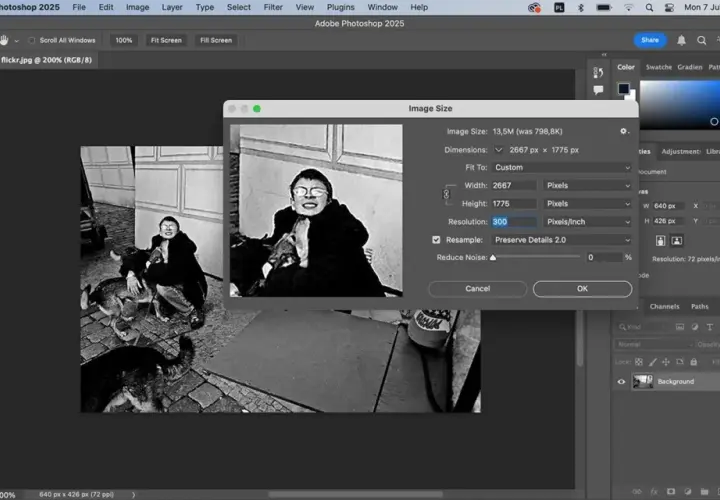Switch to the Adjustments tab

coord(681,152)
